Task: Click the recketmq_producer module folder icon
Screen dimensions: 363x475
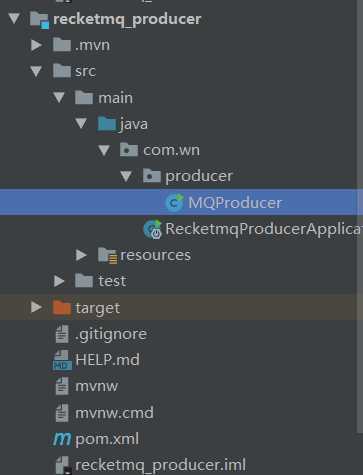Action: pos(39,20)
